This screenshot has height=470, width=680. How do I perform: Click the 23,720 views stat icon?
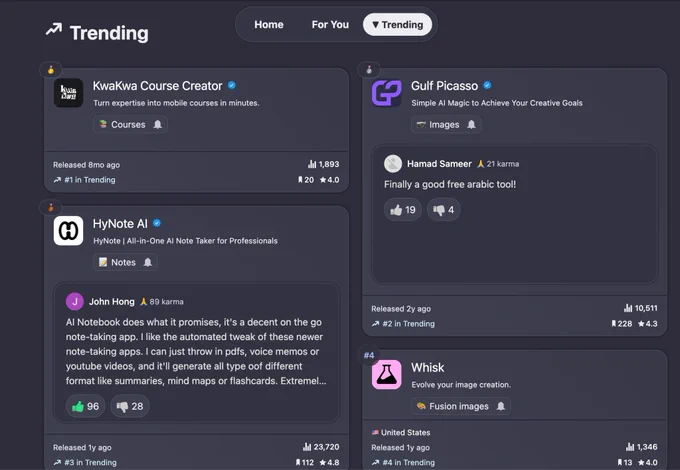coord(307,447)
